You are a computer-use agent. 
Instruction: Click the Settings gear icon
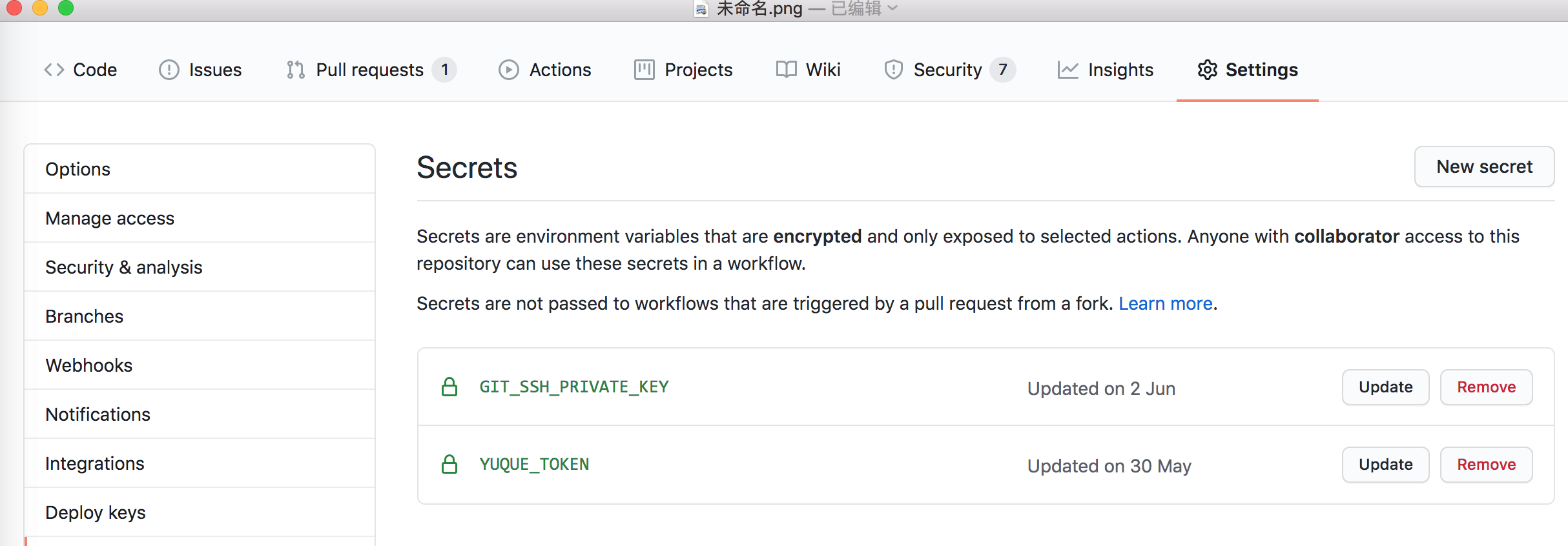coord(1207,70)
